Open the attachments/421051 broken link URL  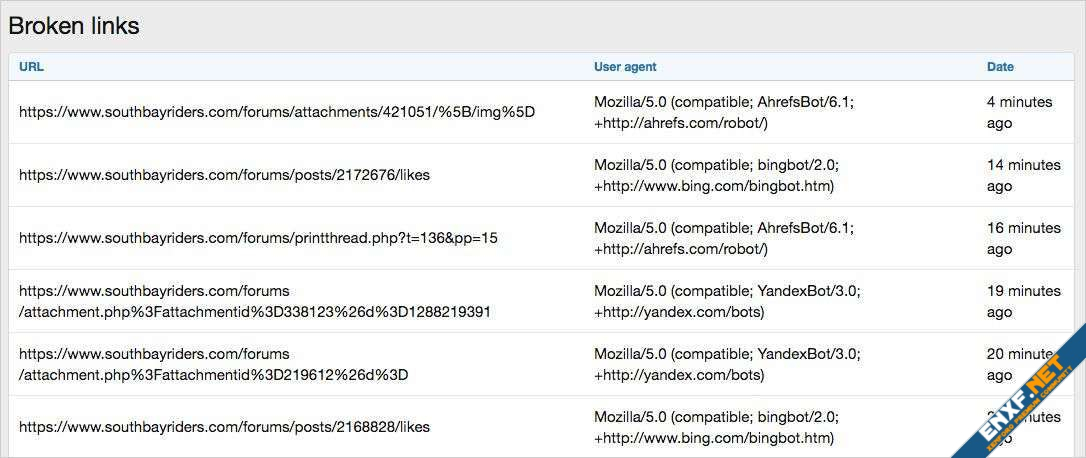tap(277, 112)
